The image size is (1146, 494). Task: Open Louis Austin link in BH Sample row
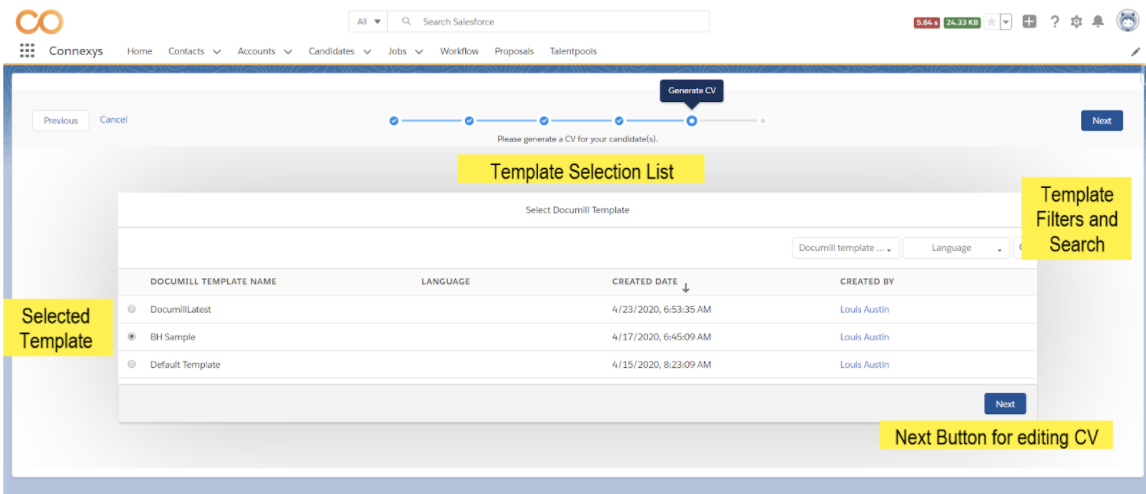coord(865,337)
